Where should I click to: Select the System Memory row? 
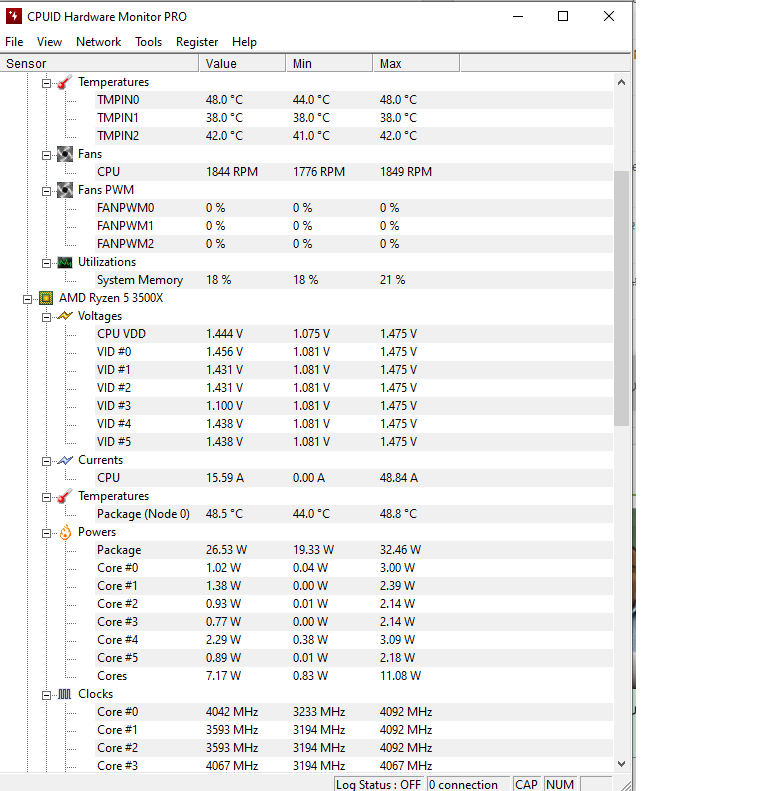[x=354, y=280]
